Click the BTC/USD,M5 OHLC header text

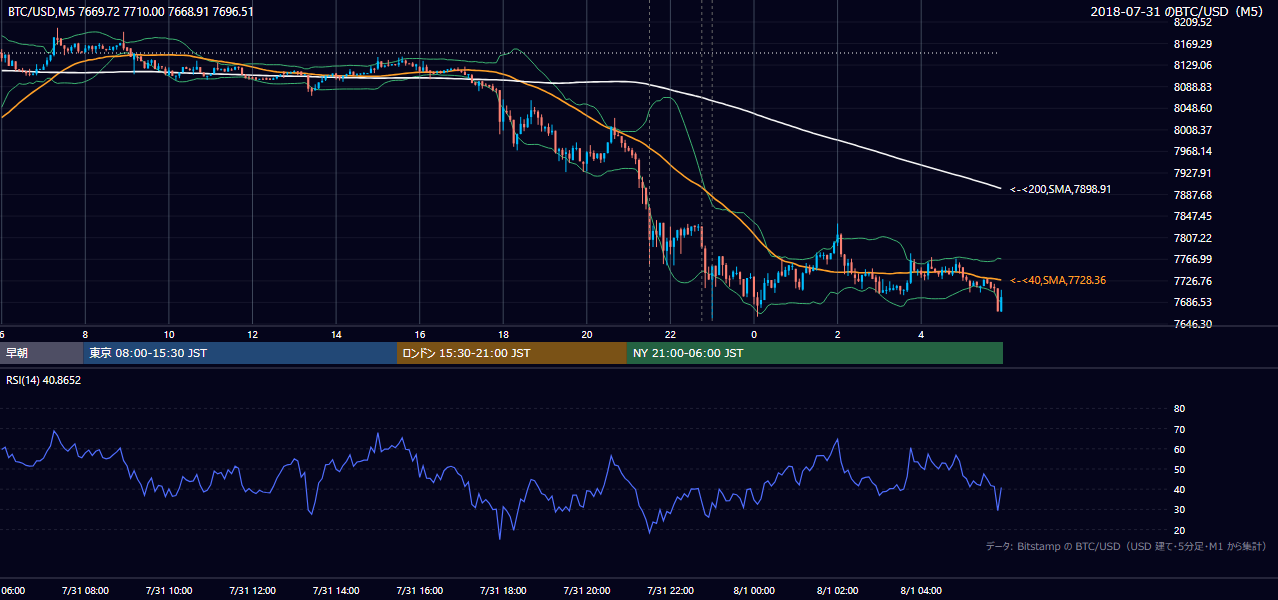click(130, 12)
